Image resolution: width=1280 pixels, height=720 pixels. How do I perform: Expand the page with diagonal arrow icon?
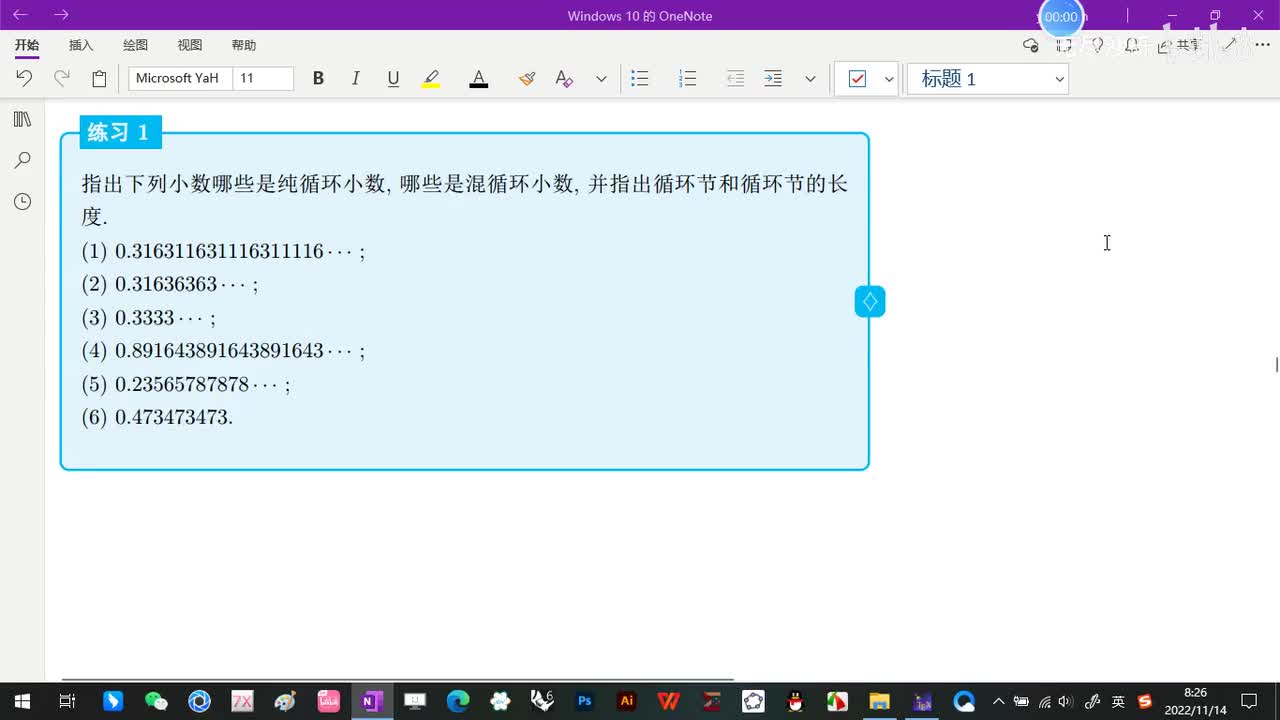[1230, 45]
